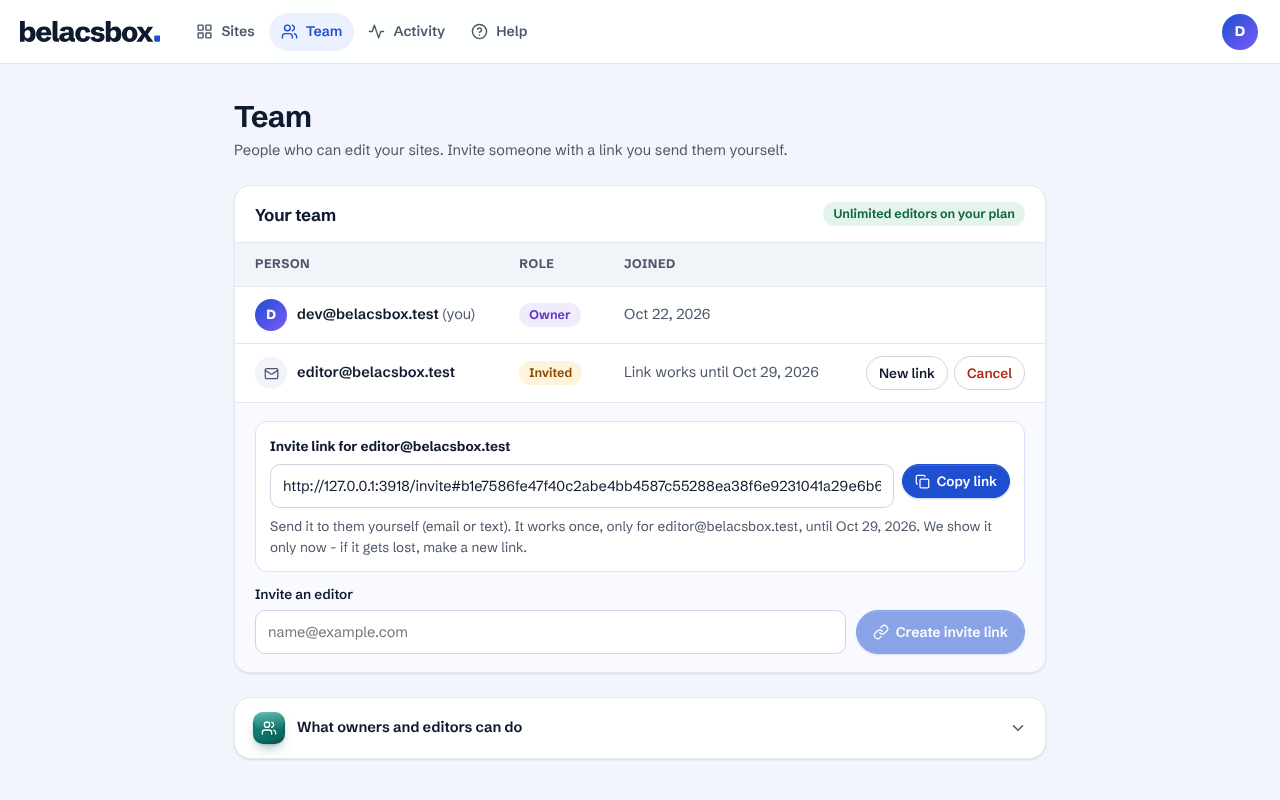Screen dimensions: 1280x800
Task: Click Create invite link button
Action: (940, 632)
